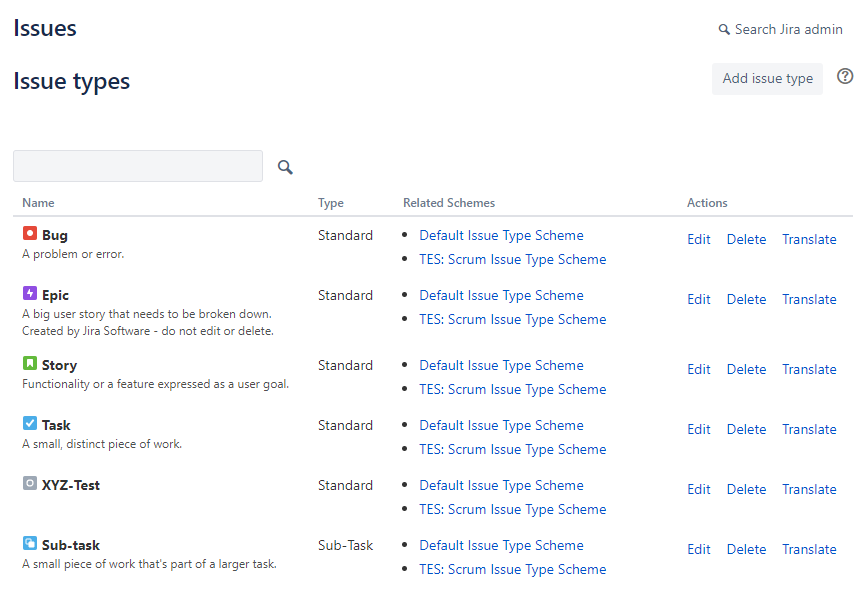This screenshot has height=604, width=858.
Task: Open TES: Scrum Issue Type Scheme for XYZ-Test
Action: [x=513, y=510]
